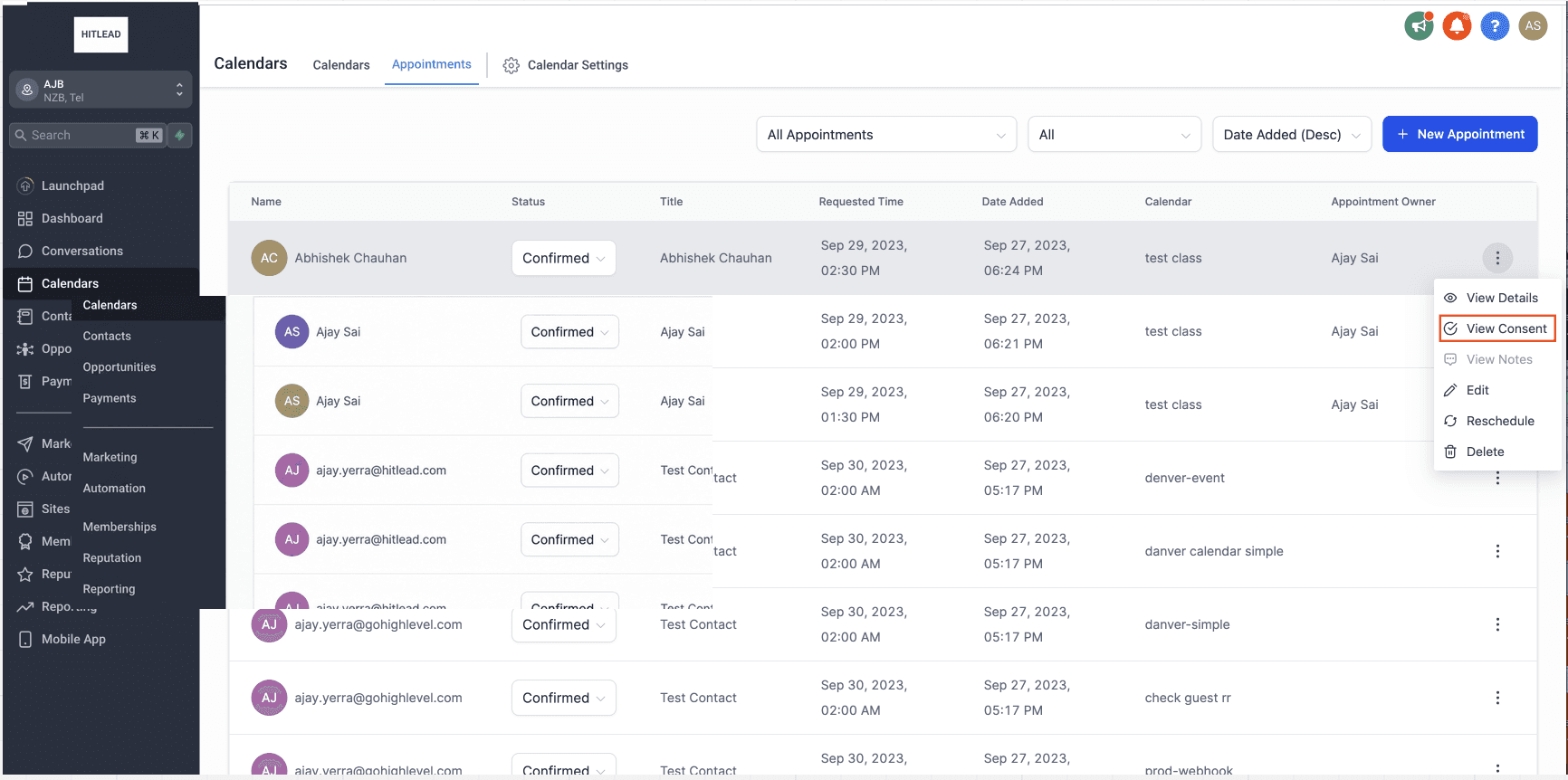Switch to the Calendars tab in header
This screenshot has height=780, width=1568.
tap(341, 65)
